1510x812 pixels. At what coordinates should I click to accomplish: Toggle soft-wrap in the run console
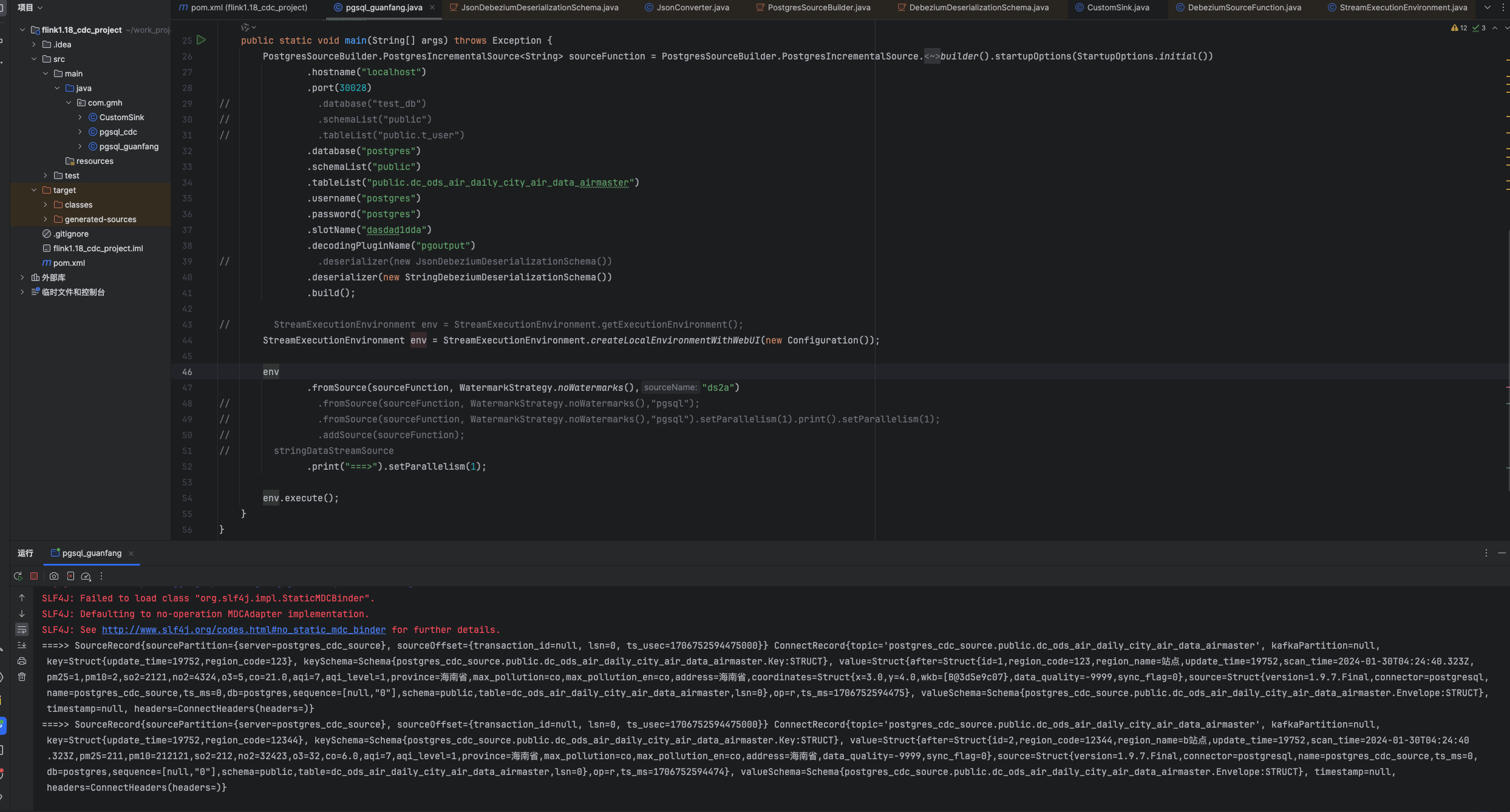22,629
